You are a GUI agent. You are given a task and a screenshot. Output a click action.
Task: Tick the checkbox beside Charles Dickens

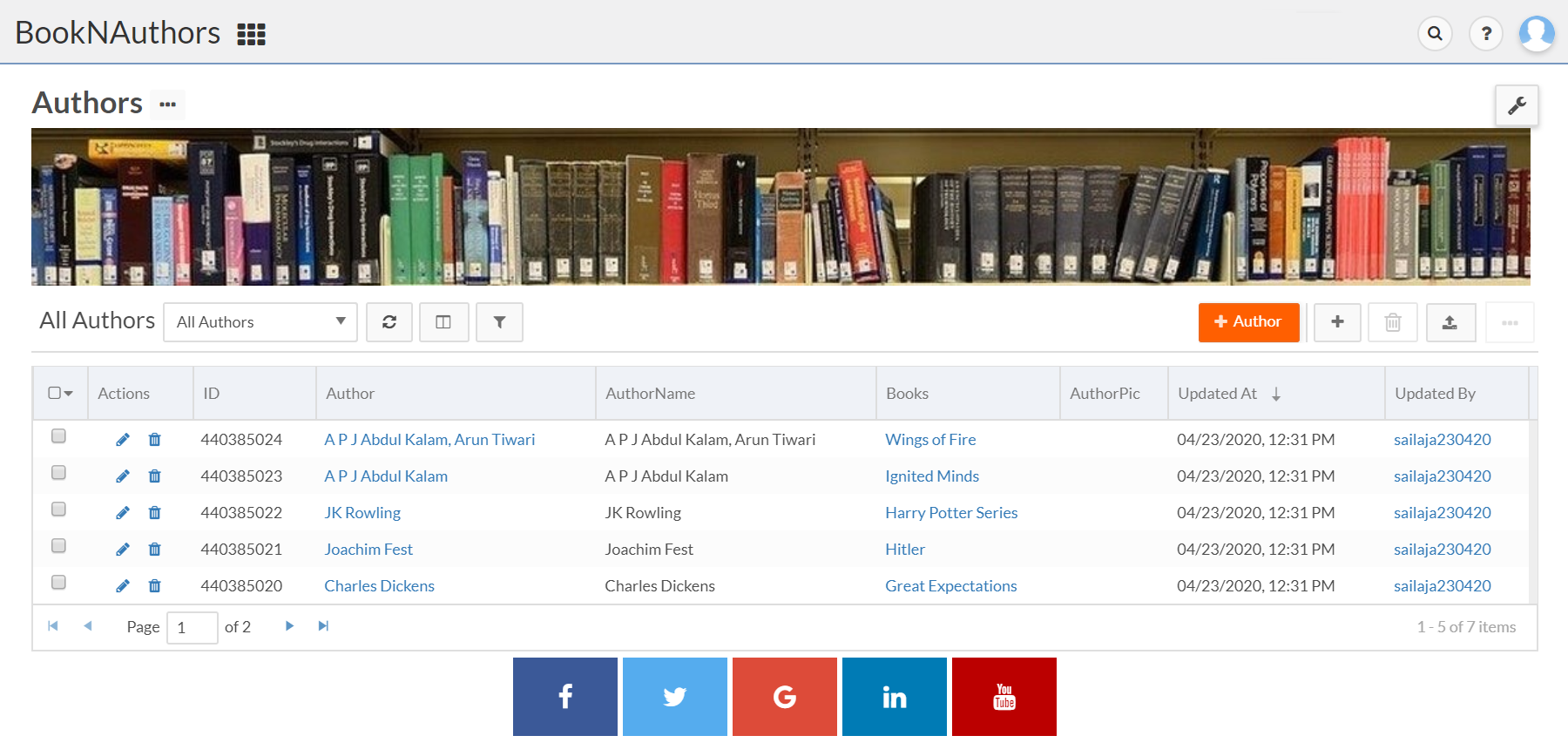point(58,583)
